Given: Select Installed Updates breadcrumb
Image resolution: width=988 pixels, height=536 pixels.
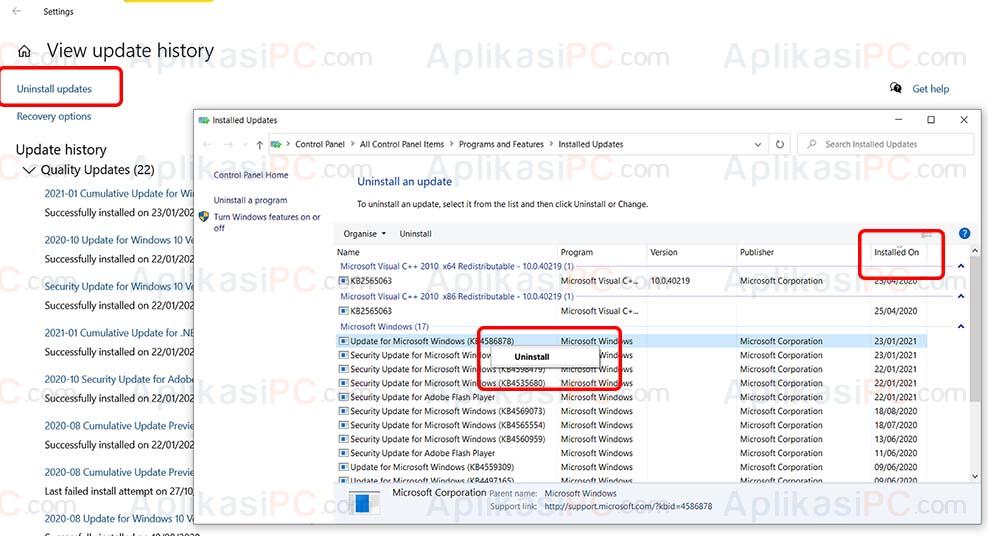Looking at the screenshot, I should 590,144.
